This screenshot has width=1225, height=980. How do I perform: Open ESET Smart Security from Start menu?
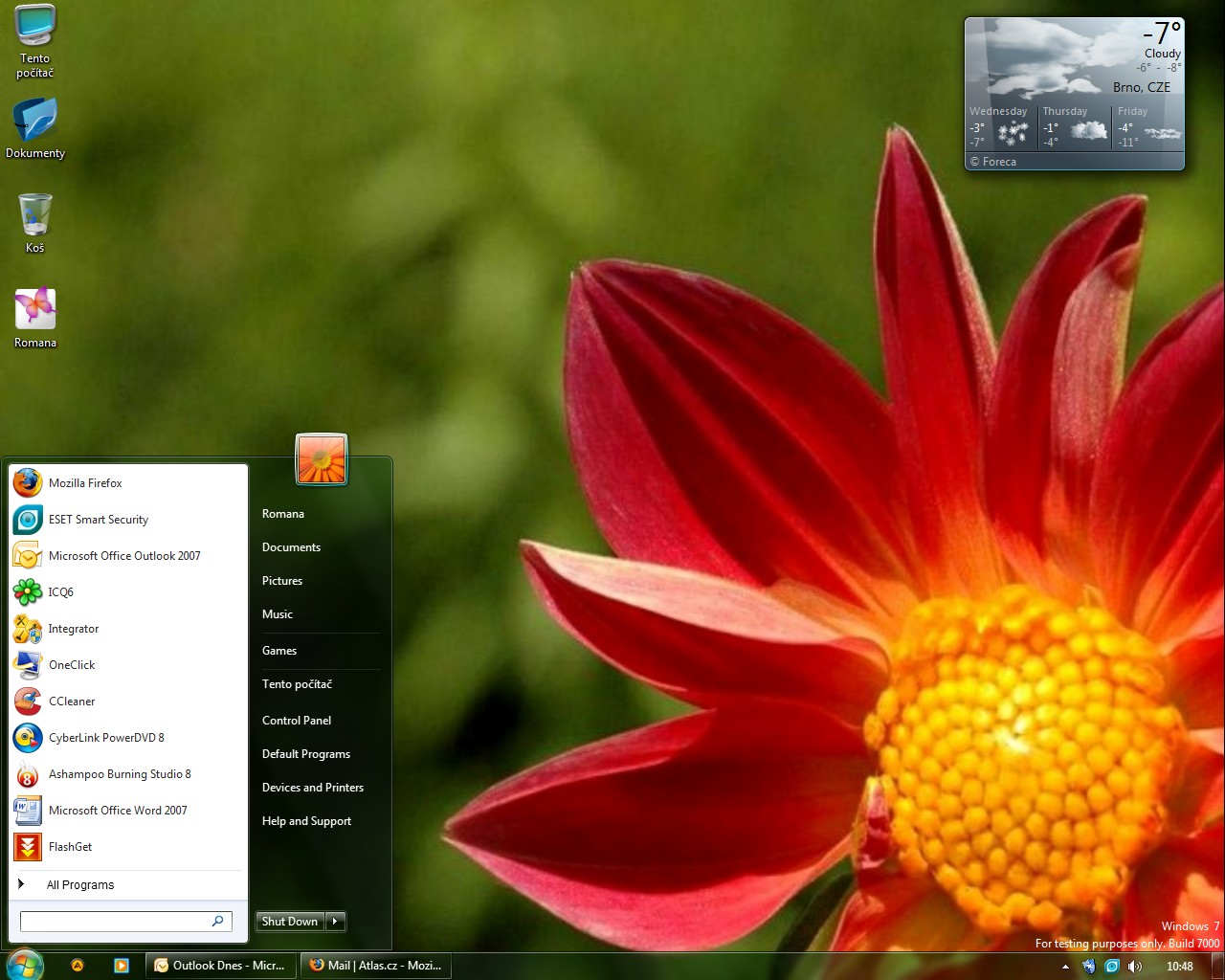tap(98, 520)
